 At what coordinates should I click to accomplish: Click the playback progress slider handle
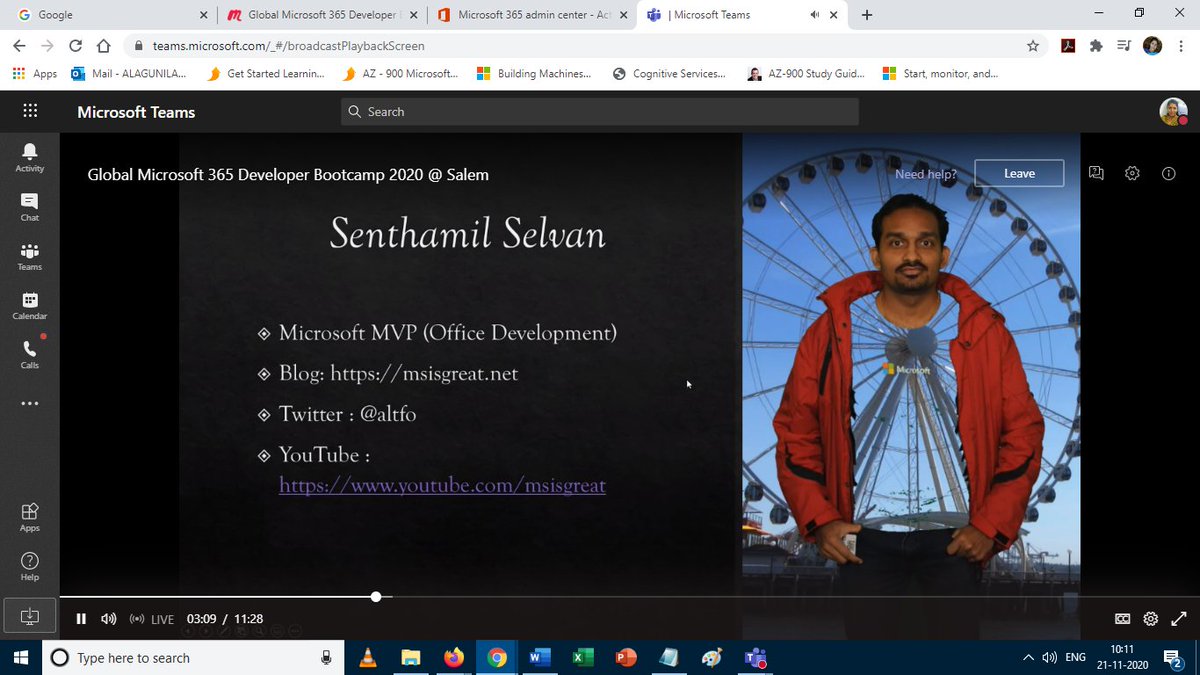(376, 597)
